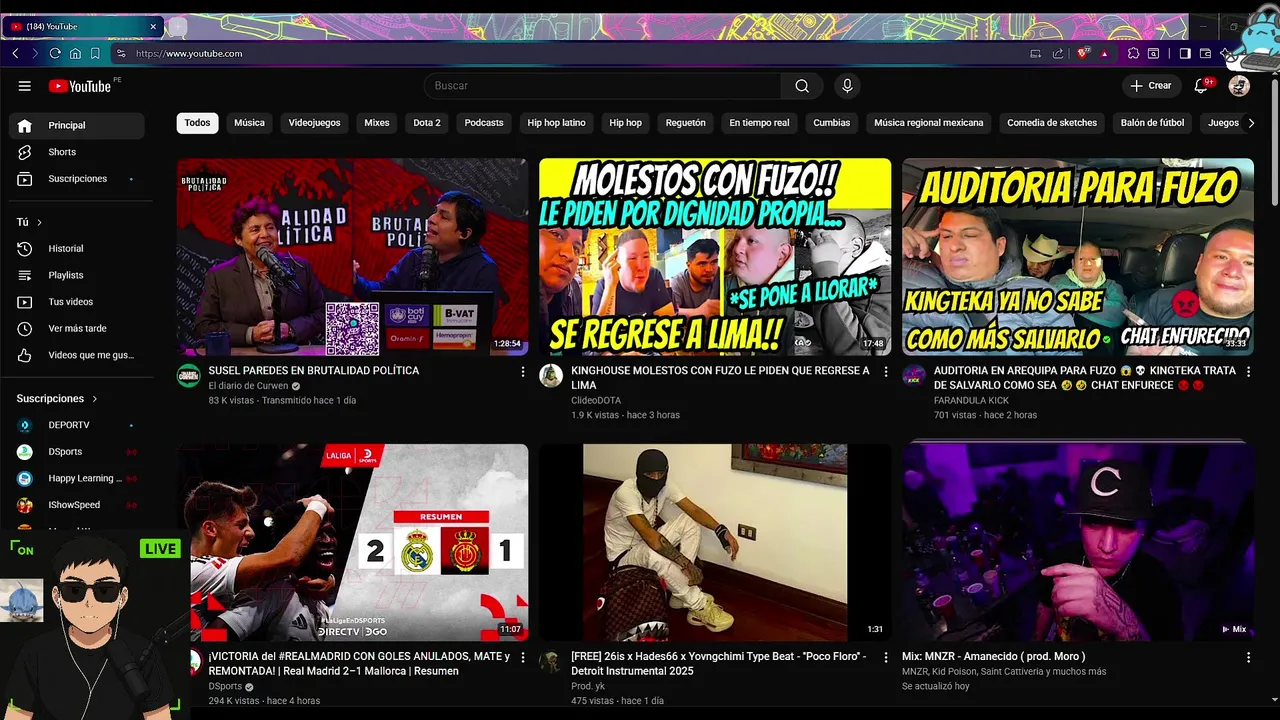Bookmark this page via the bookmark icon

pos(95,53)
